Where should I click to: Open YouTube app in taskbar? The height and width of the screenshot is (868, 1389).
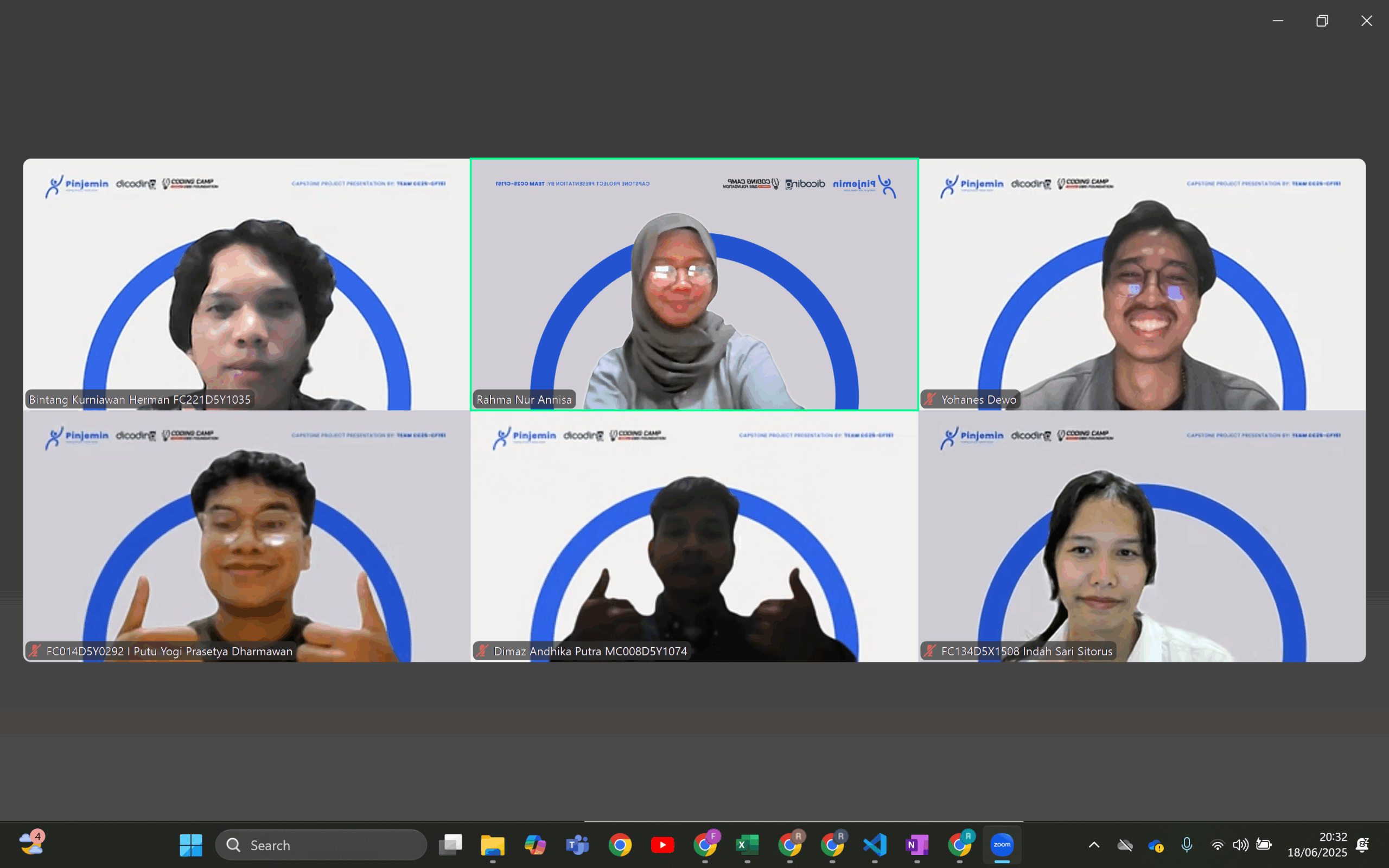click(x=662, y=845)
